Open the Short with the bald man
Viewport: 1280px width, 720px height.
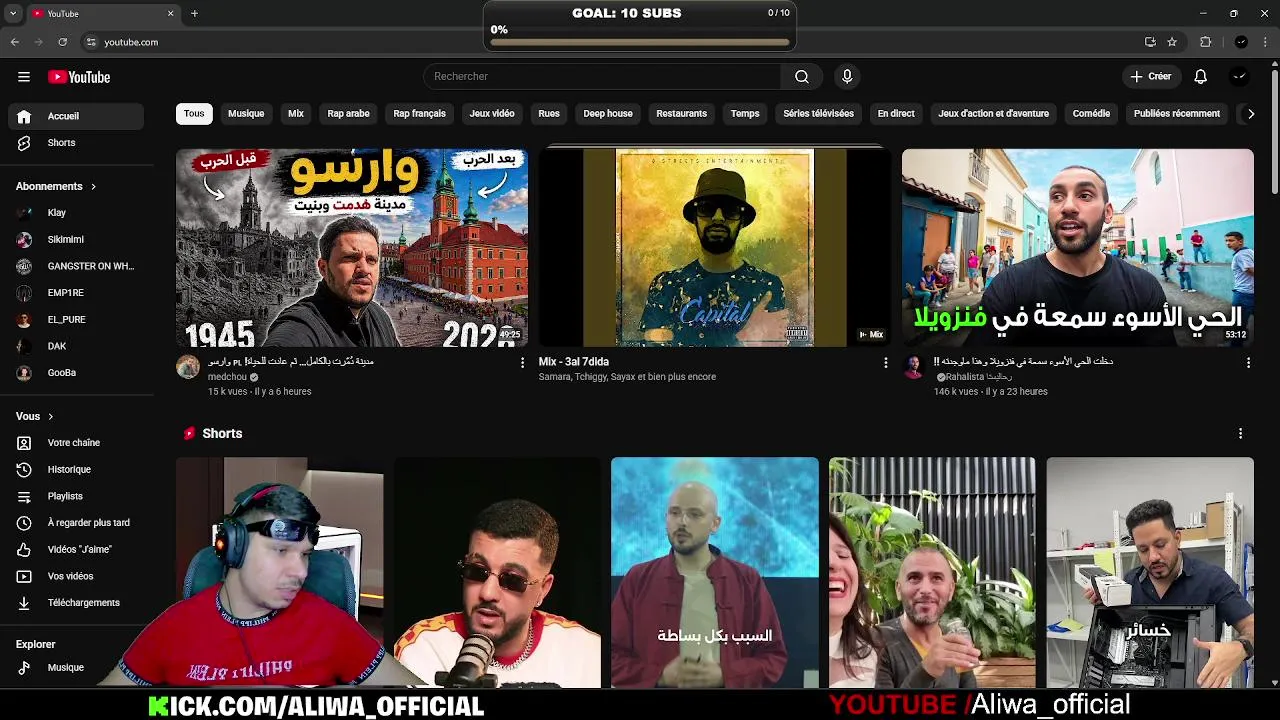715,573
